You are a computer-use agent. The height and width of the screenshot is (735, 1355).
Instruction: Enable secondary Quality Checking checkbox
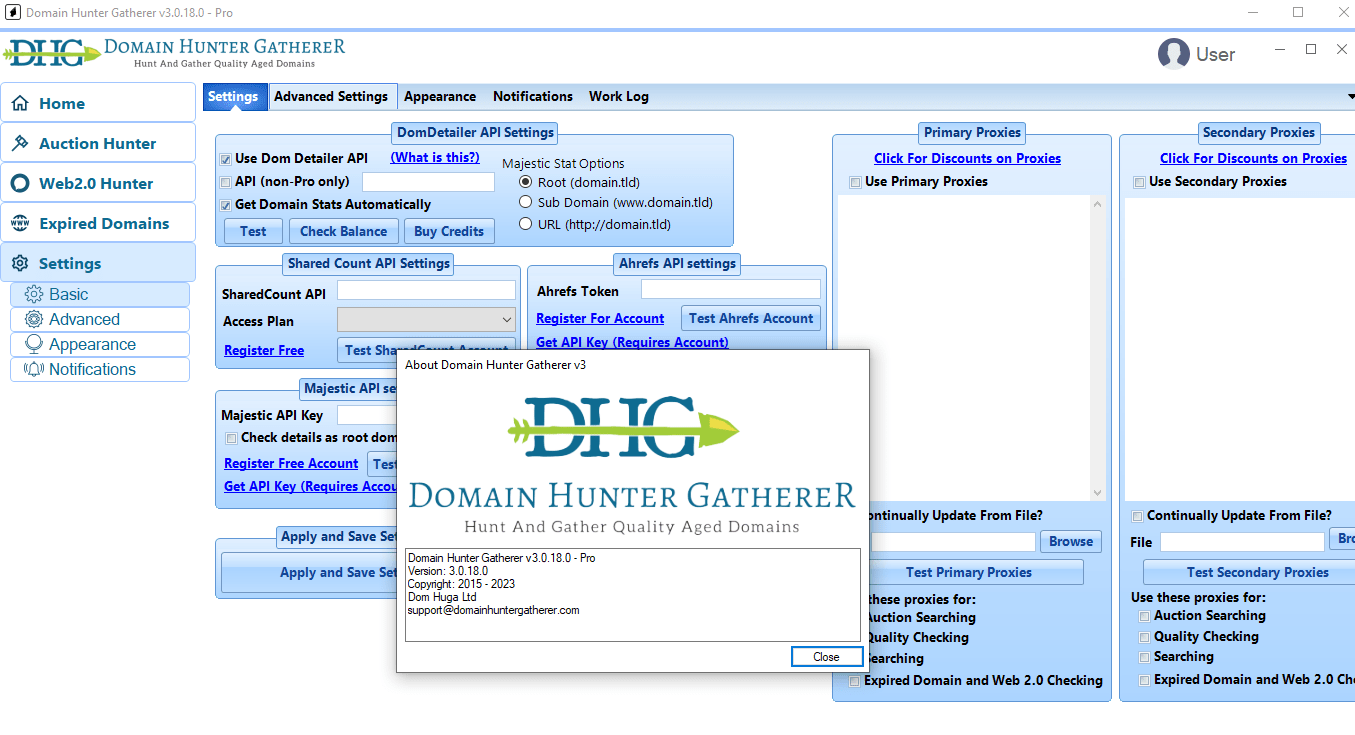(x=1145, y=637)
